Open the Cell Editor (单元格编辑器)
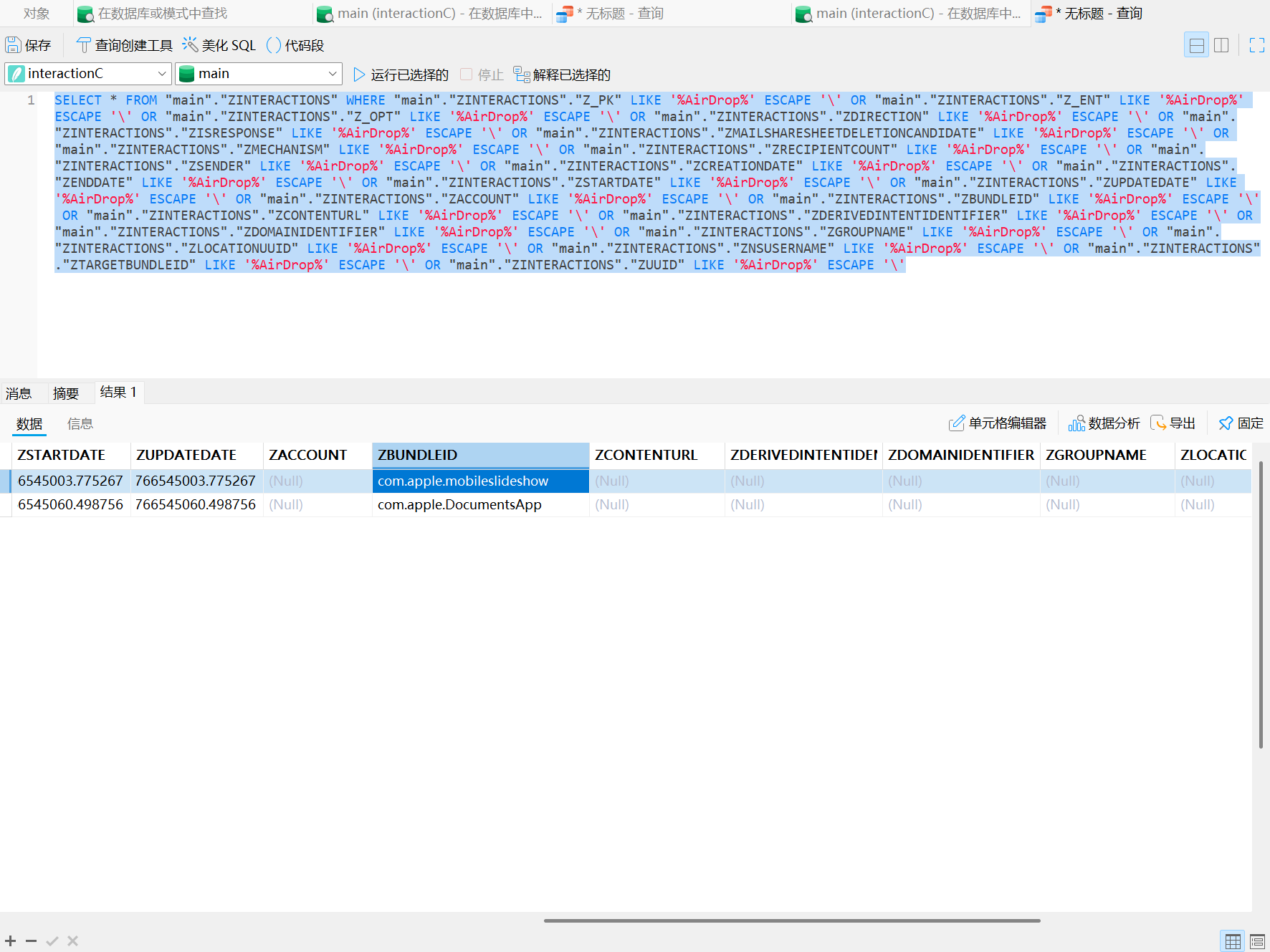The image size is (1270, 952). tap(998, 423)
